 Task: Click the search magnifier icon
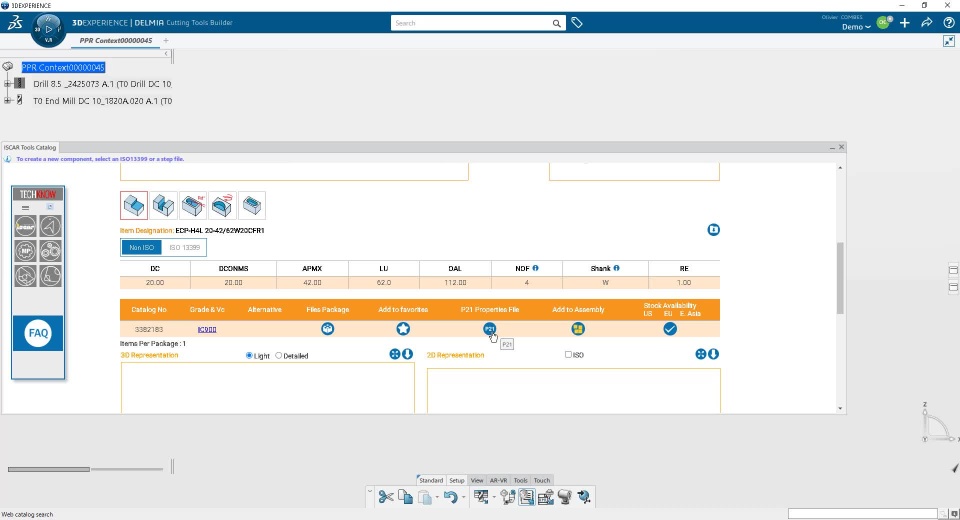pos(557,23)
